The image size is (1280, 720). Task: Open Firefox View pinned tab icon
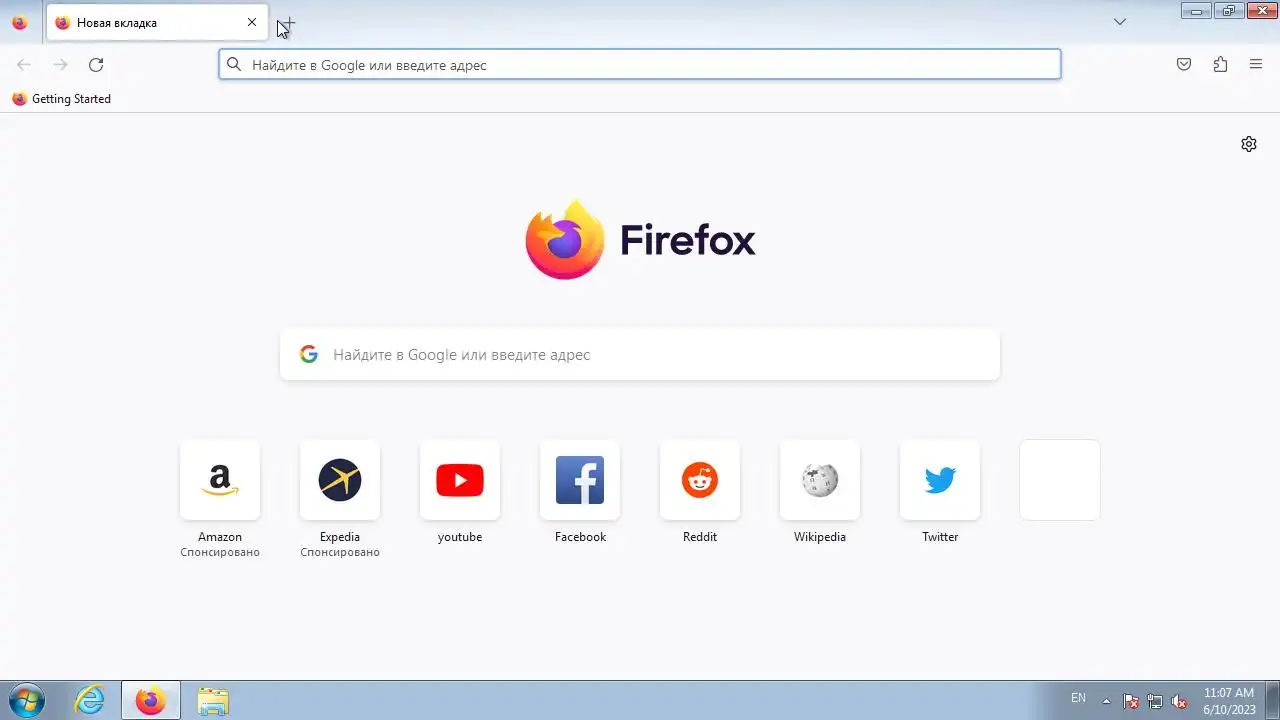pos(20,22)
